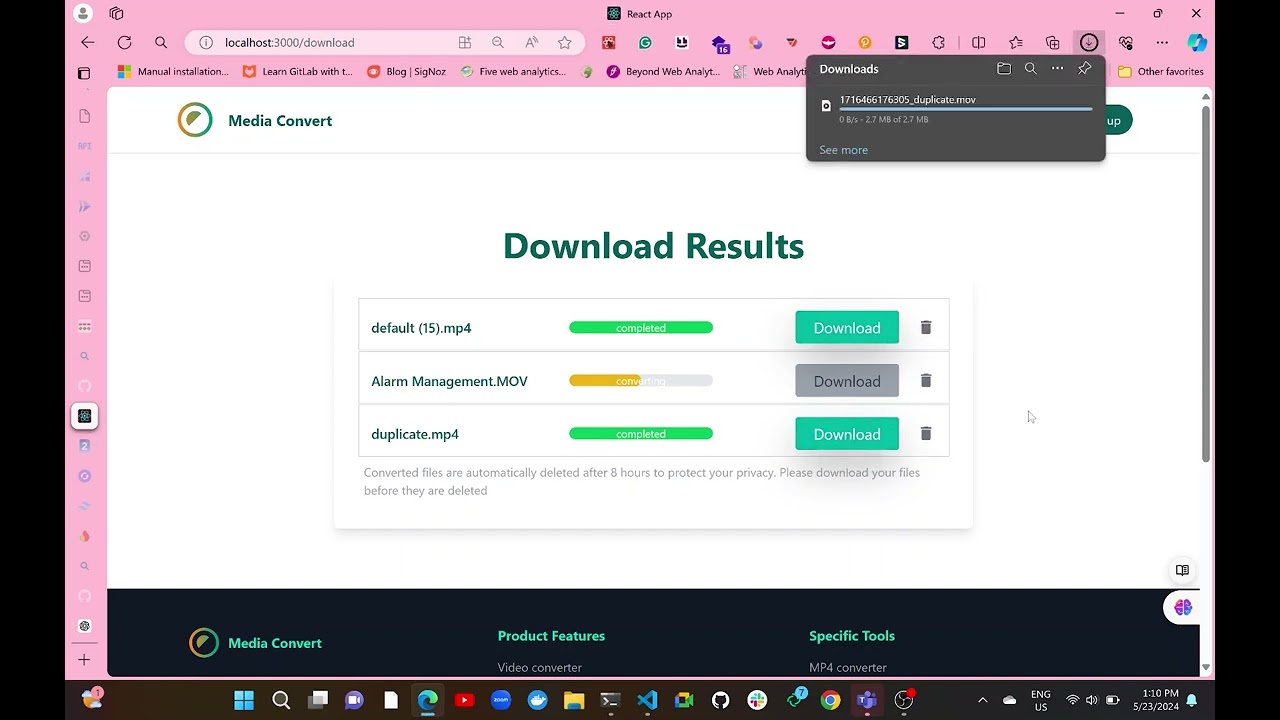Image resolution: width=1280 pixels, height=720 pixels.
Task: Add this page to favorites star
Action: pyautogui.click(x=565, y=43)
